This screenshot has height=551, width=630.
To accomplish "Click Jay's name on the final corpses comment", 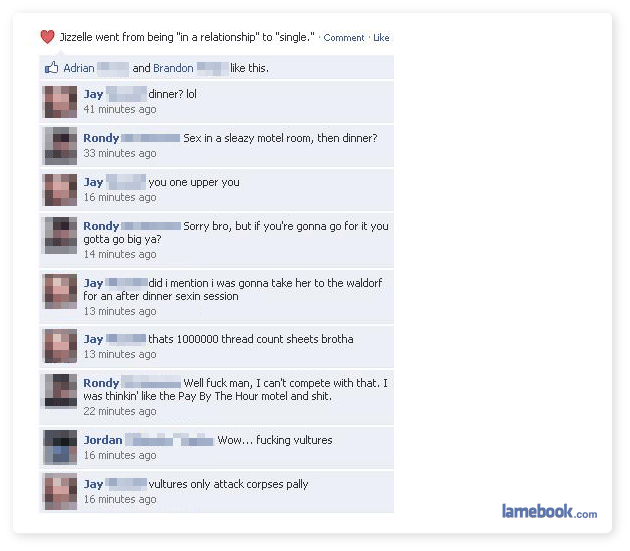I will 93,484.
